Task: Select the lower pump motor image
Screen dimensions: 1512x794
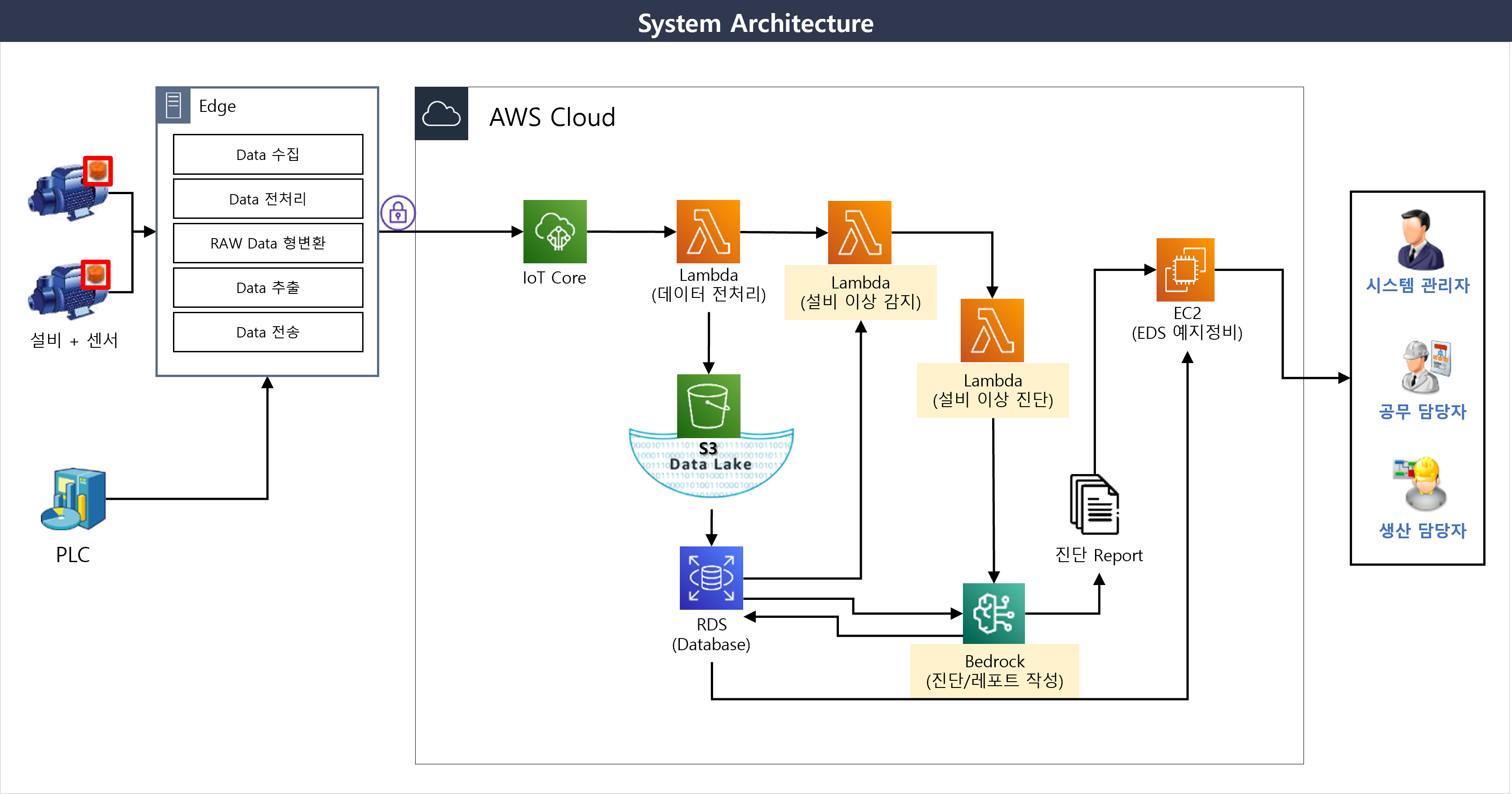Action: pos(69,290)
